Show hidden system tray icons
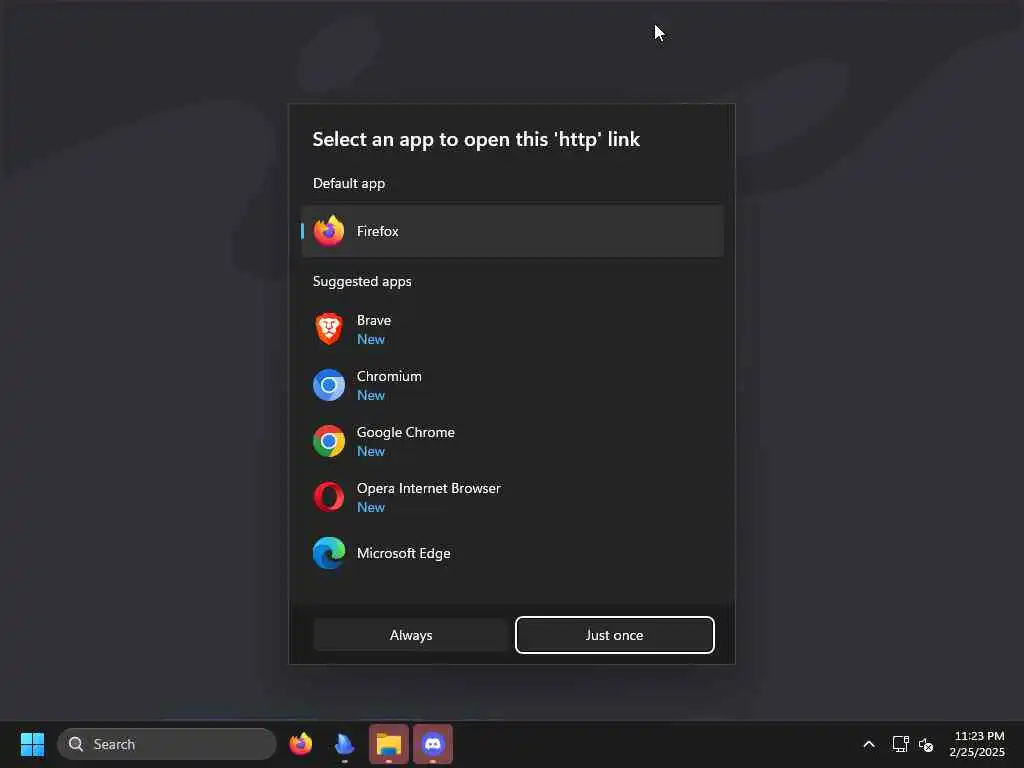Image resolution: width=1024 pixels, height=768 pixels. pyautogui.click(x=869, y=744)
